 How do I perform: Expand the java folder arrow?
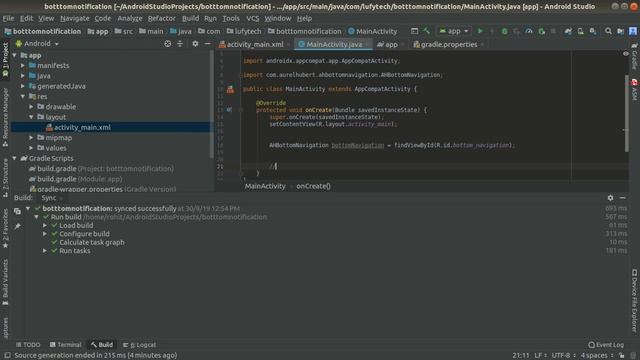[x=23, y=76]
